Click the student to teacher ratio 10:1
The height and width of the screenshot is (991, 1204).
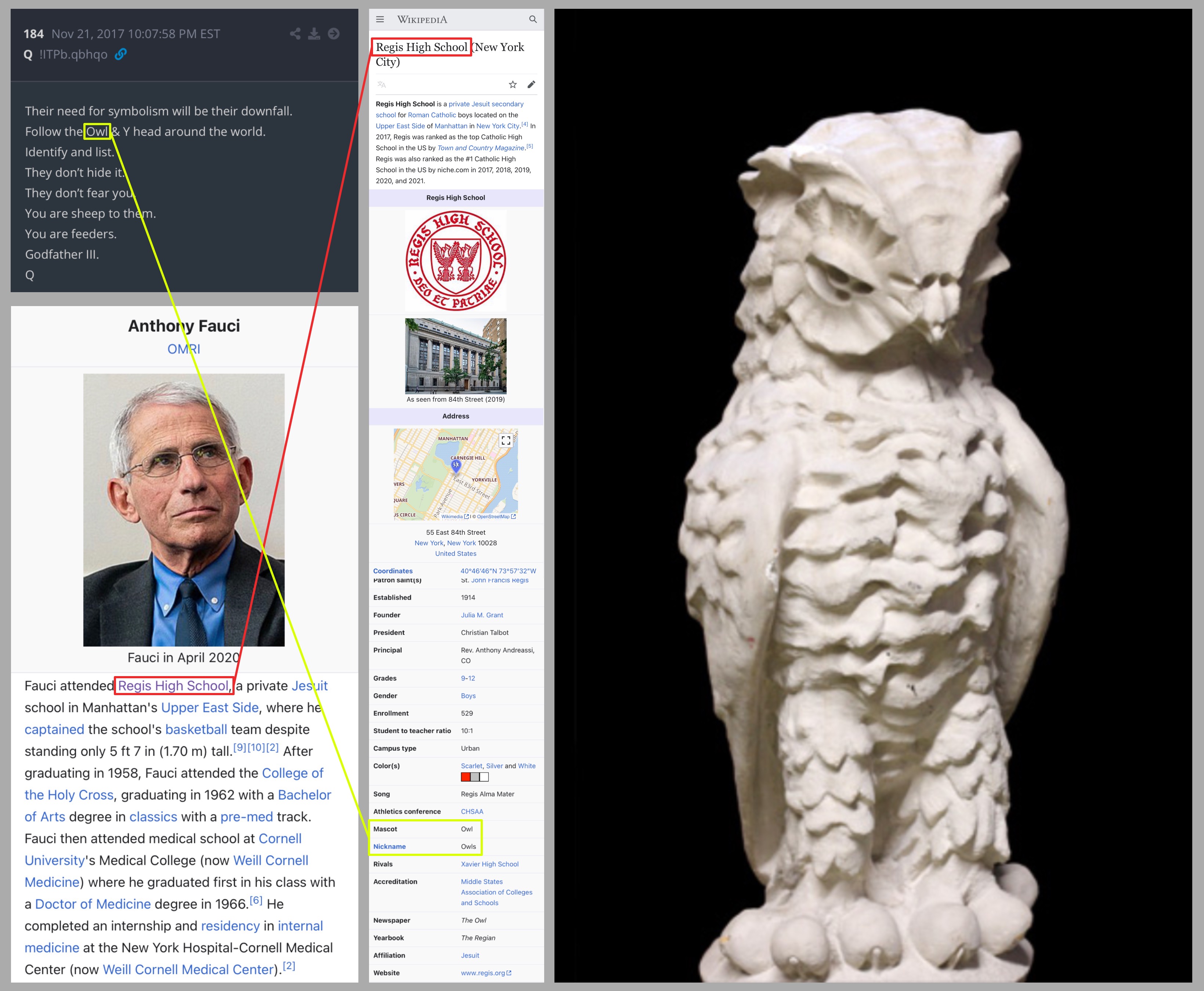(467, 731)
